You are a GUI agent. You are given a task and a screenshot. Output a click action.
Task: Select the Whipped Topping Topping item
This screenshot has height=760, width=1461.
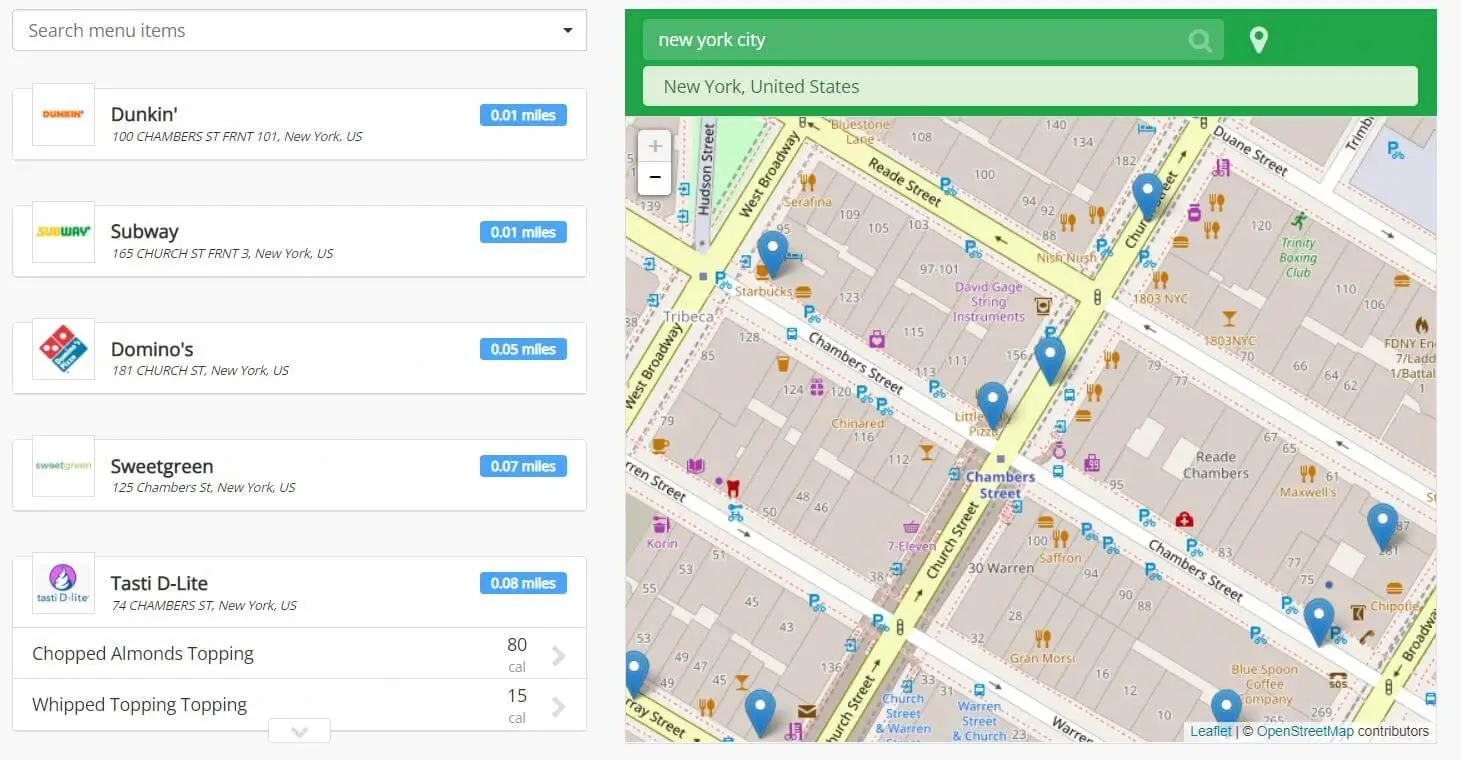(x=299, y=705)
